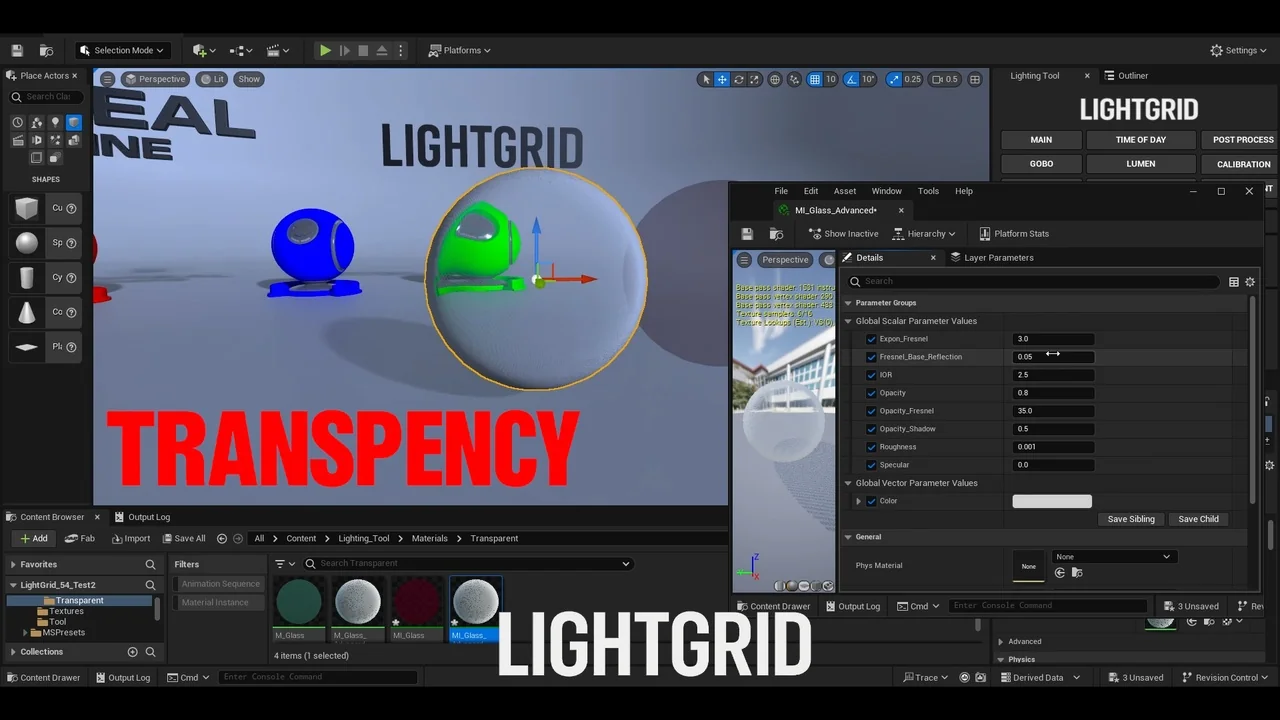Click the Save Child button
This screenshot has width=1280, height=720.
[x=1198, y=519]
